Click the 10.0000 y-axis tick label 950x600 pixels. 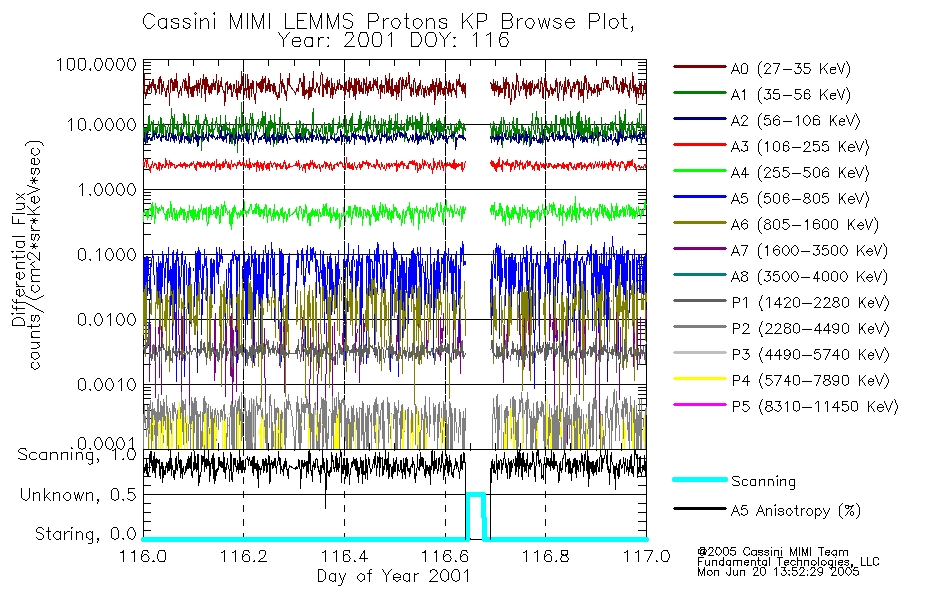[102, 125]
